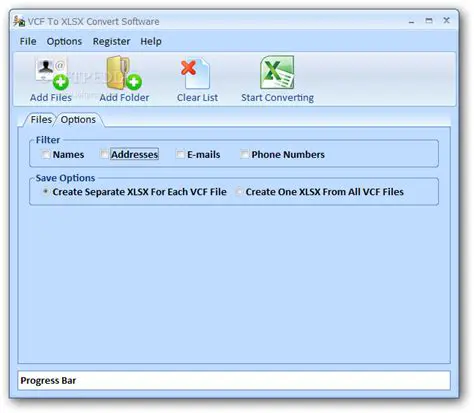
Task: Click the Filter group label
Action: pos(48,140)
